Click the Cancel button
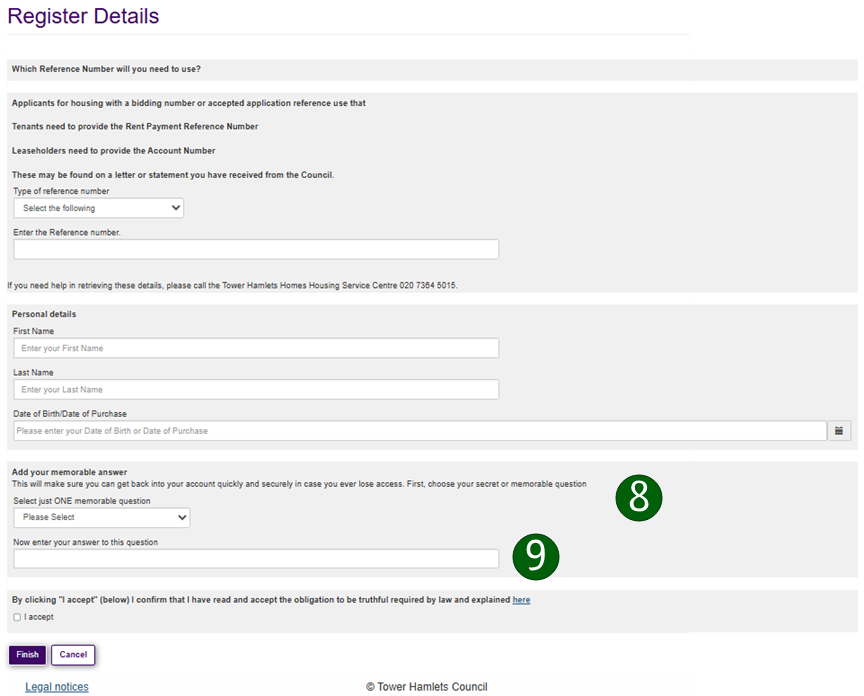 (x=72, y=654)
